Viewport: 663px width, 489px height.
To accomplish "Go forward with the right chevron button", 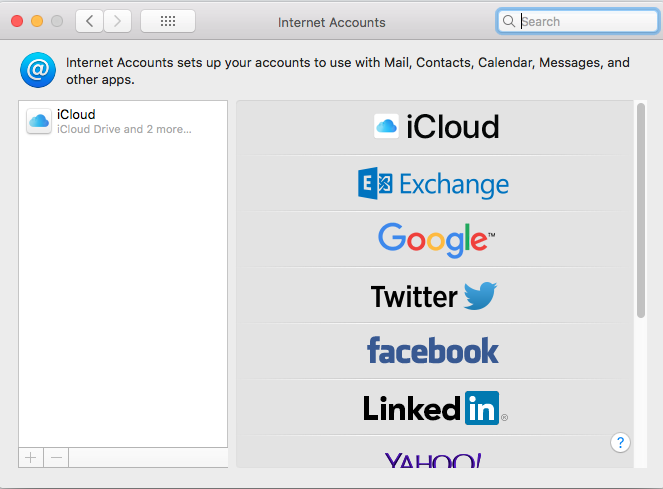I will click(118, 21).
